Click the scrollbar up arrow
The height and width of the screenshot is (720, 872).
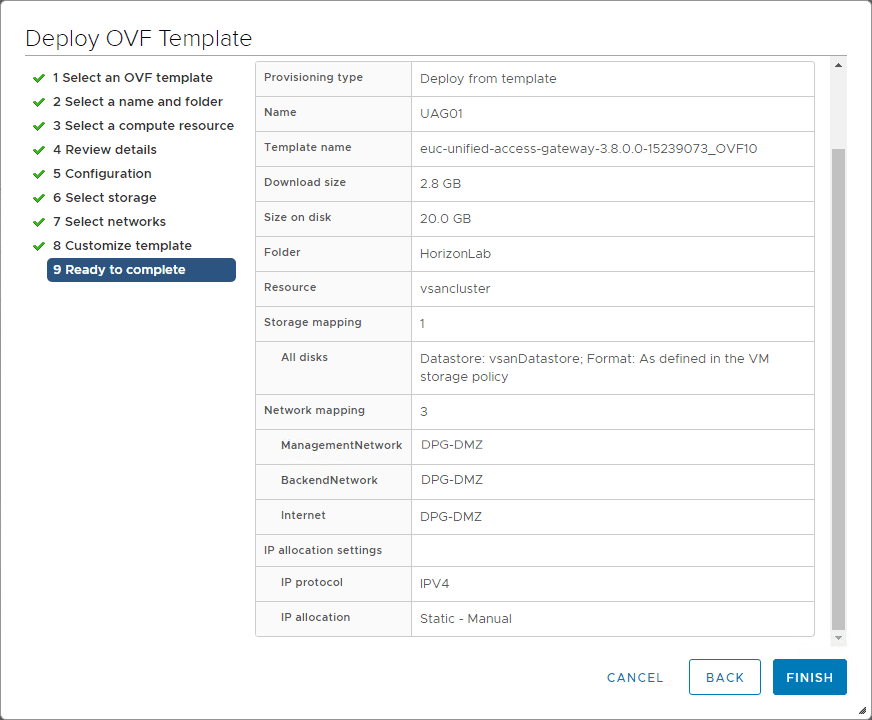pos(837,65)
